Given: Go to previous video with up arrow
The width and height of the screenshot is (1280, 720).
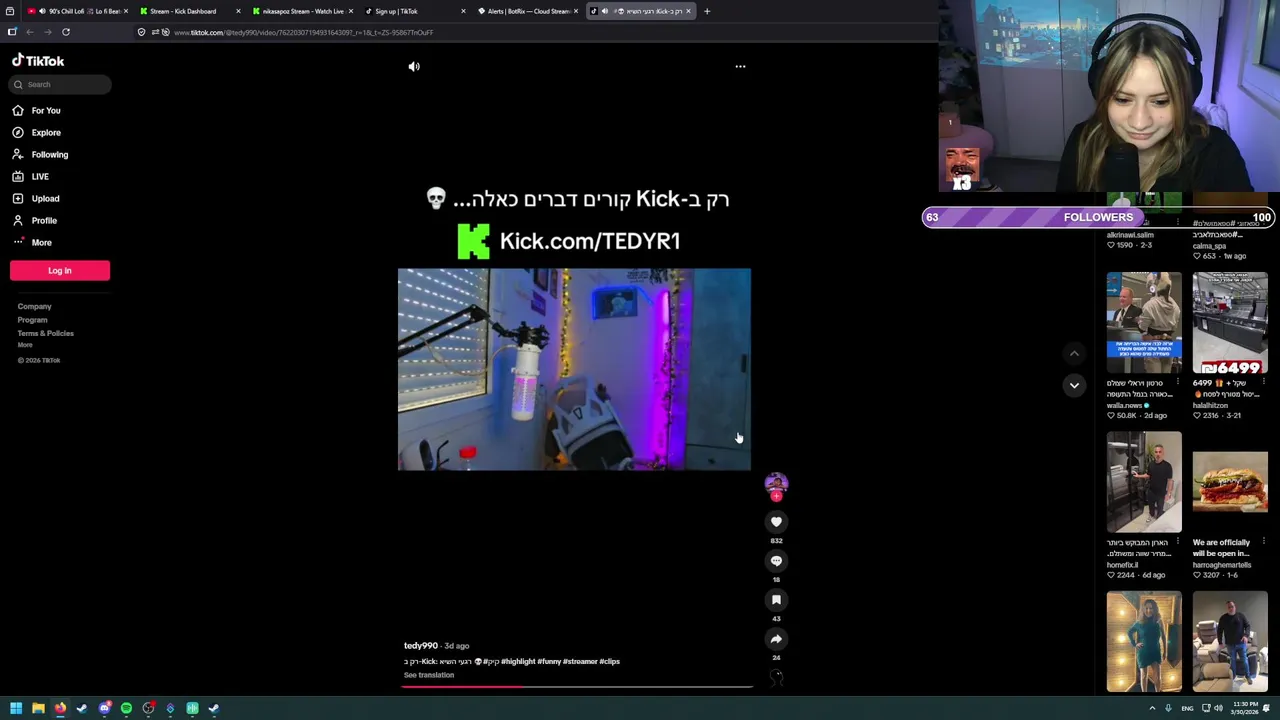Looking at the screenshot, I should point(1074,353).
